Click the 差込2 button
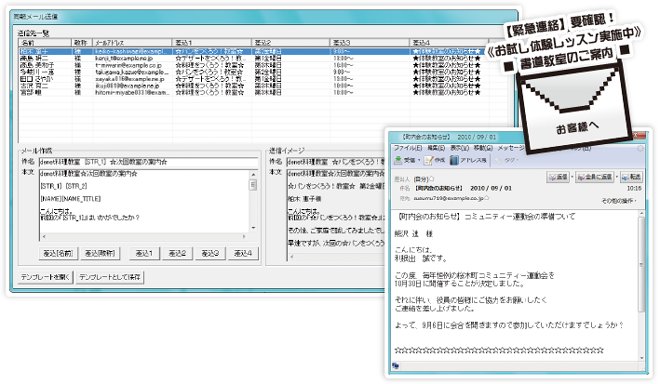This screenshot has width=660, height=384. click(177, 253)
